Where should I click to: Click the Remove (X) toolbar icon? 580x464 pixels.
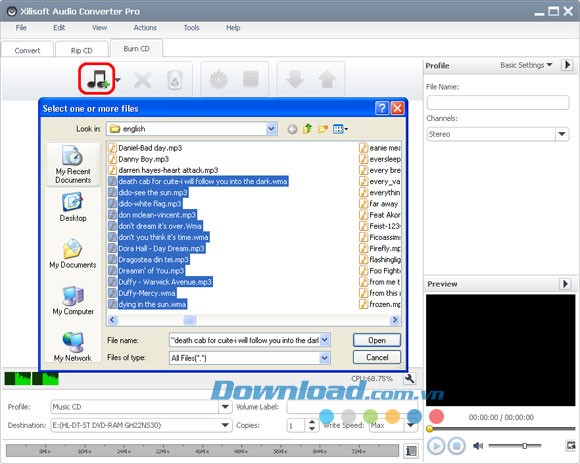coord(142,80)
